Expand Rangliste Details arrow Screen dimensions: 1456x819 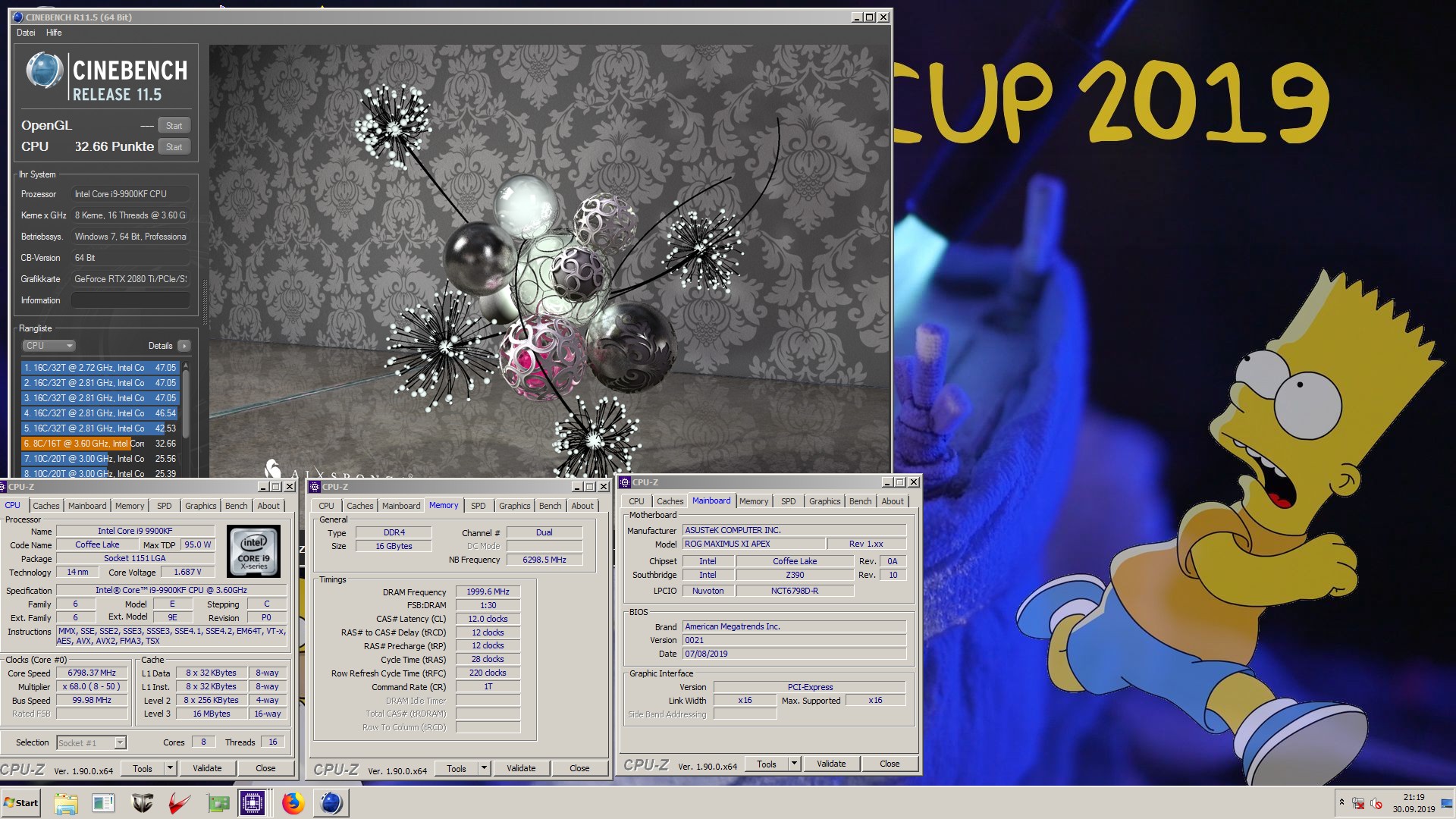[184, 346]
